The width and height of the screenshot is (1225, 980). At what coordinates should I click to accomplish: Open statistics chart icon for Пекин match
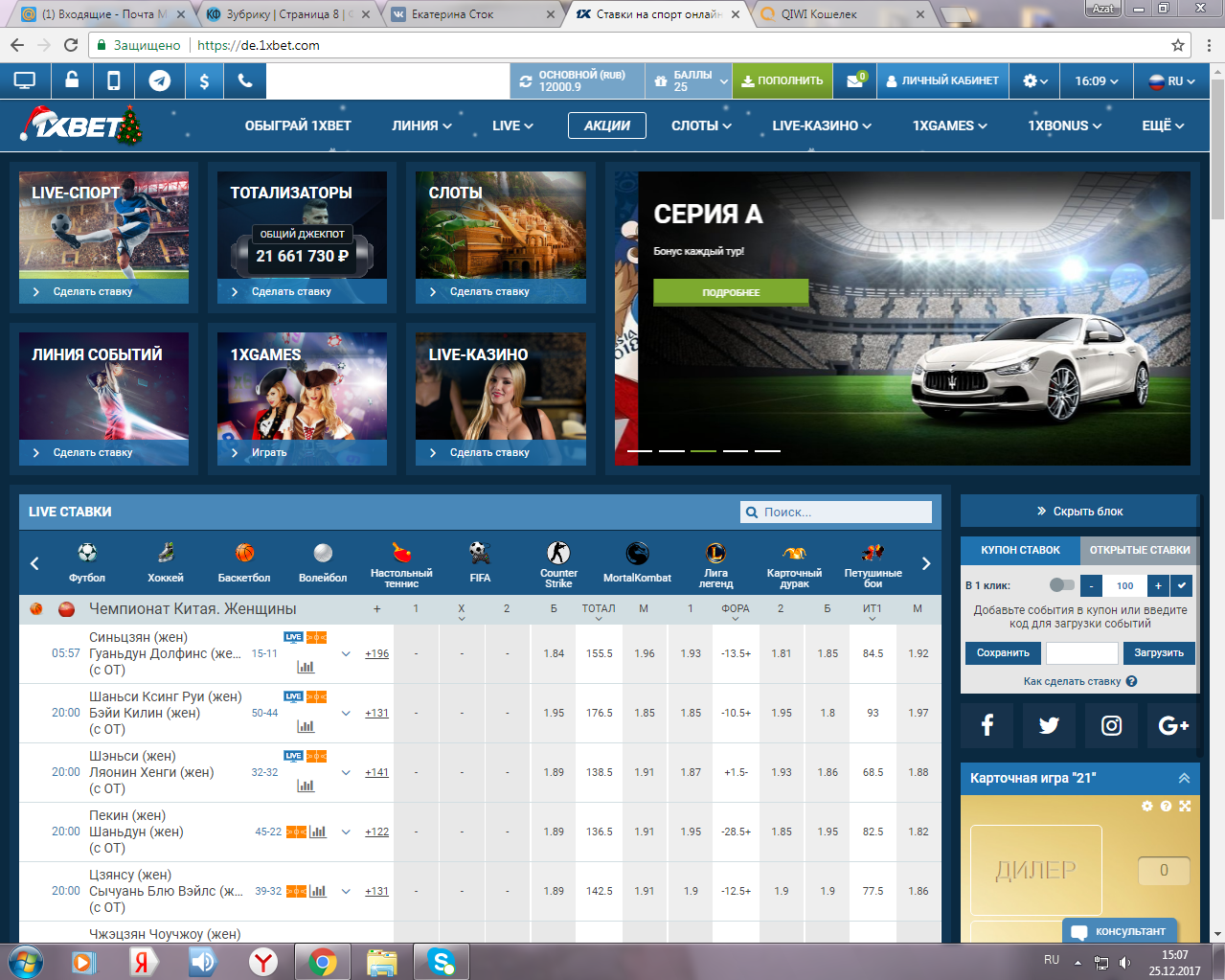[318, 832]
